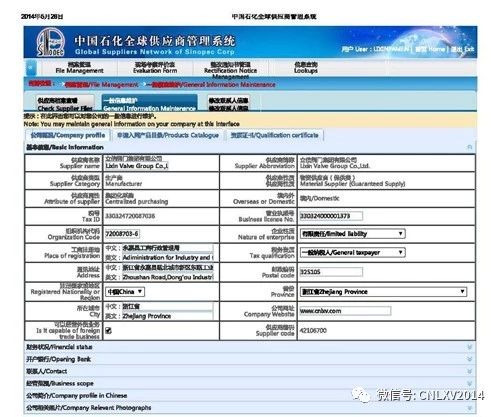Open the Nature of enterprise dropdown
500x417 pixels.
click(x=353, y=234)
